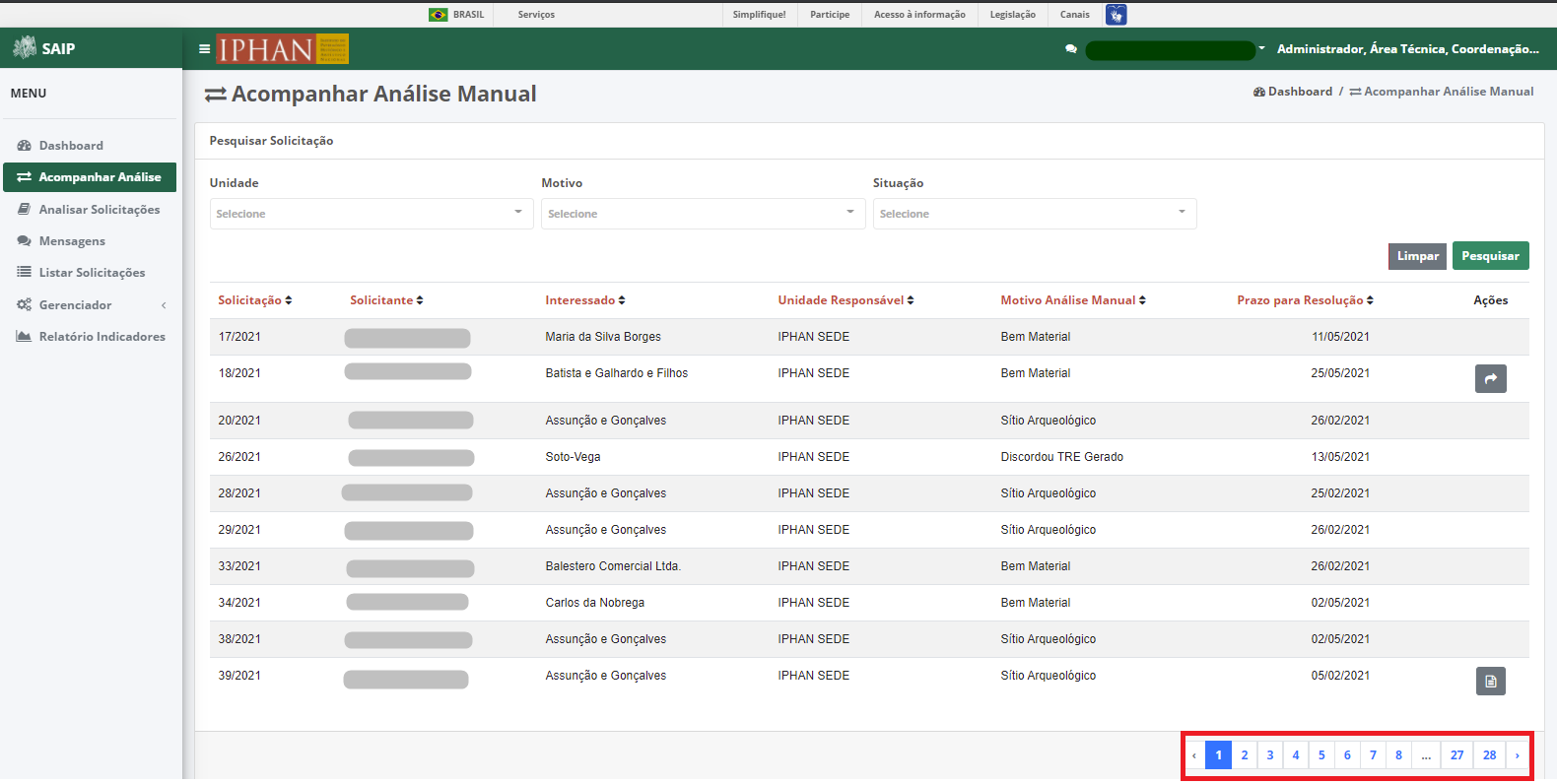Open Mensagens menu item
The image size is (1557, 784).
pyautogui.click(x=72, y=240)
